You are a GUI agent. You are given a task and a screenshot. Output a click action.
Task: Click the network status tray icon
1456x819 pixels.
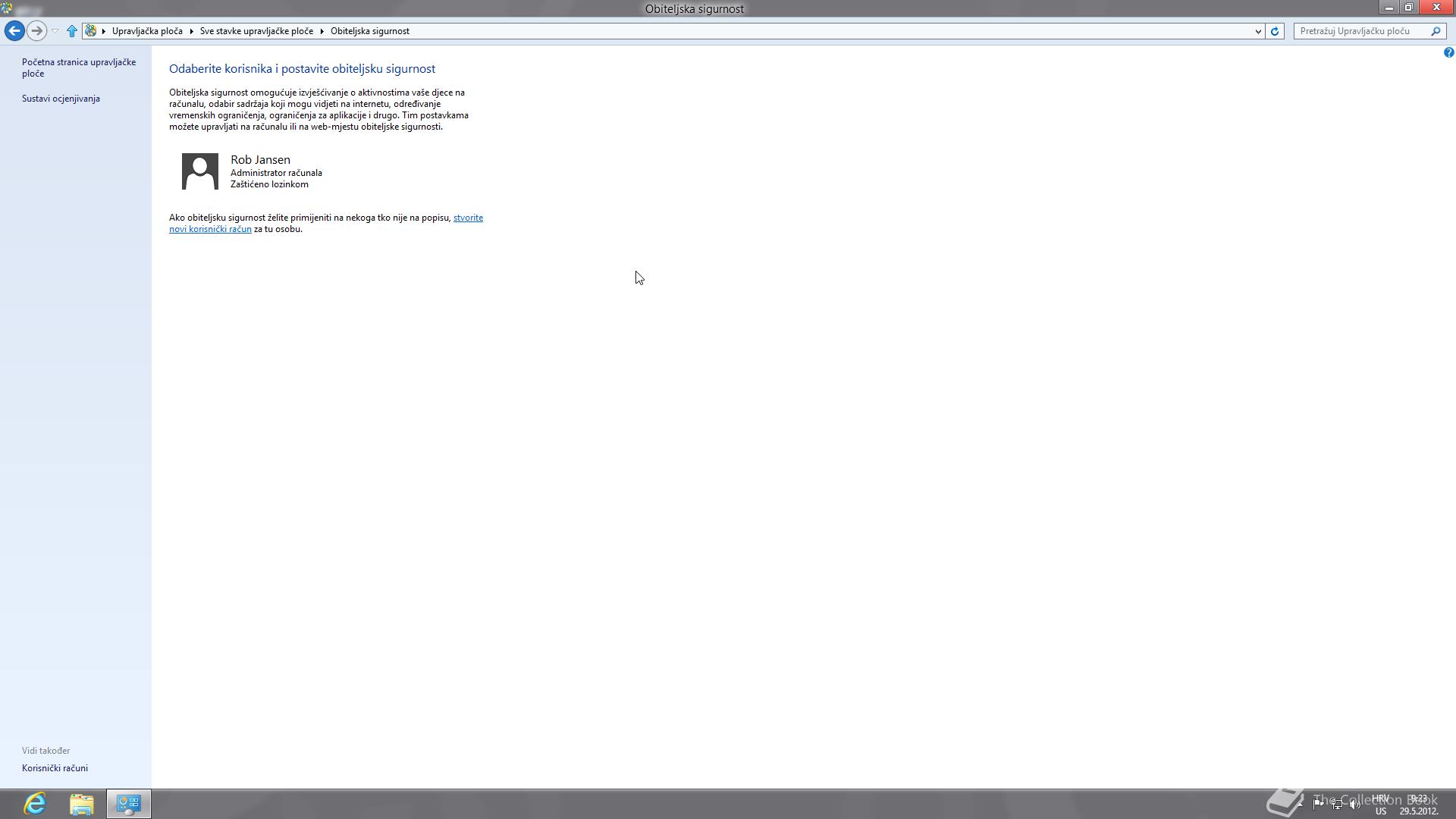pos(1336,803)
